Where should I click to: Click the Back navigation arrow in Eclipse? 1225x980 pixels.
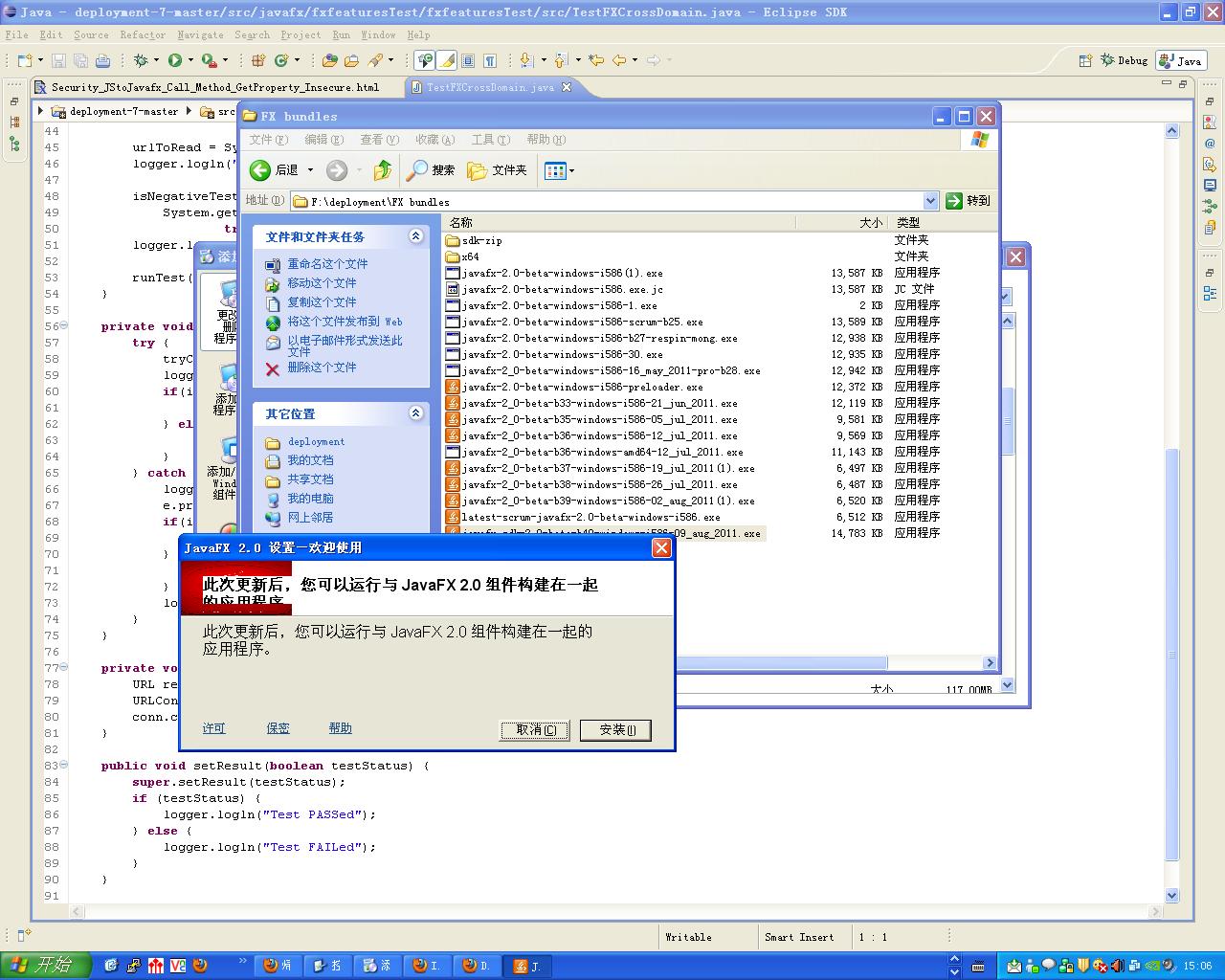(x=619, y=60)
